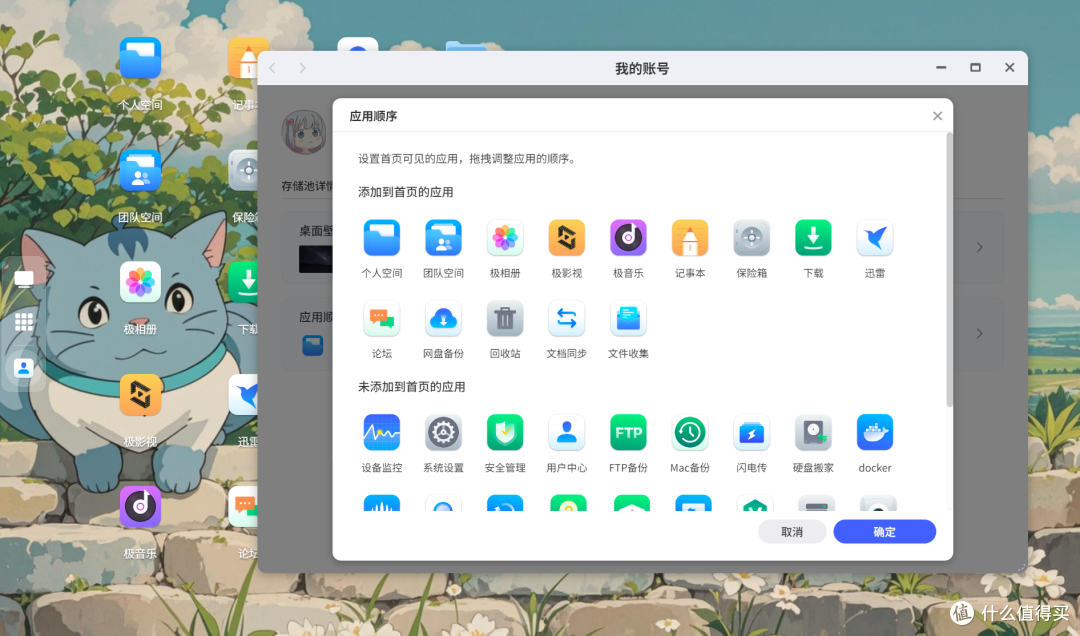Click the 添加到首页的应用 heading
Screen dimensions: 1080x636
406,192
